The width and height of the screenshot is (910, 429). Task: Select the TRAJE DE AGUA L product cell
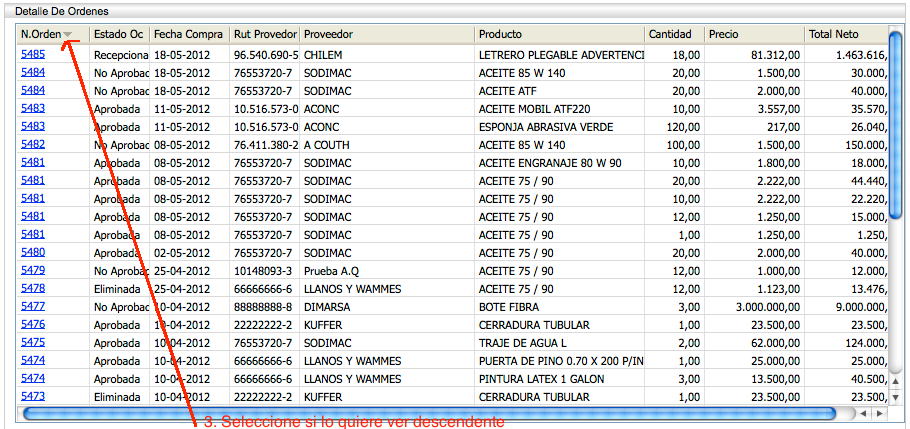pyautogui.click(x=559, y=343)
